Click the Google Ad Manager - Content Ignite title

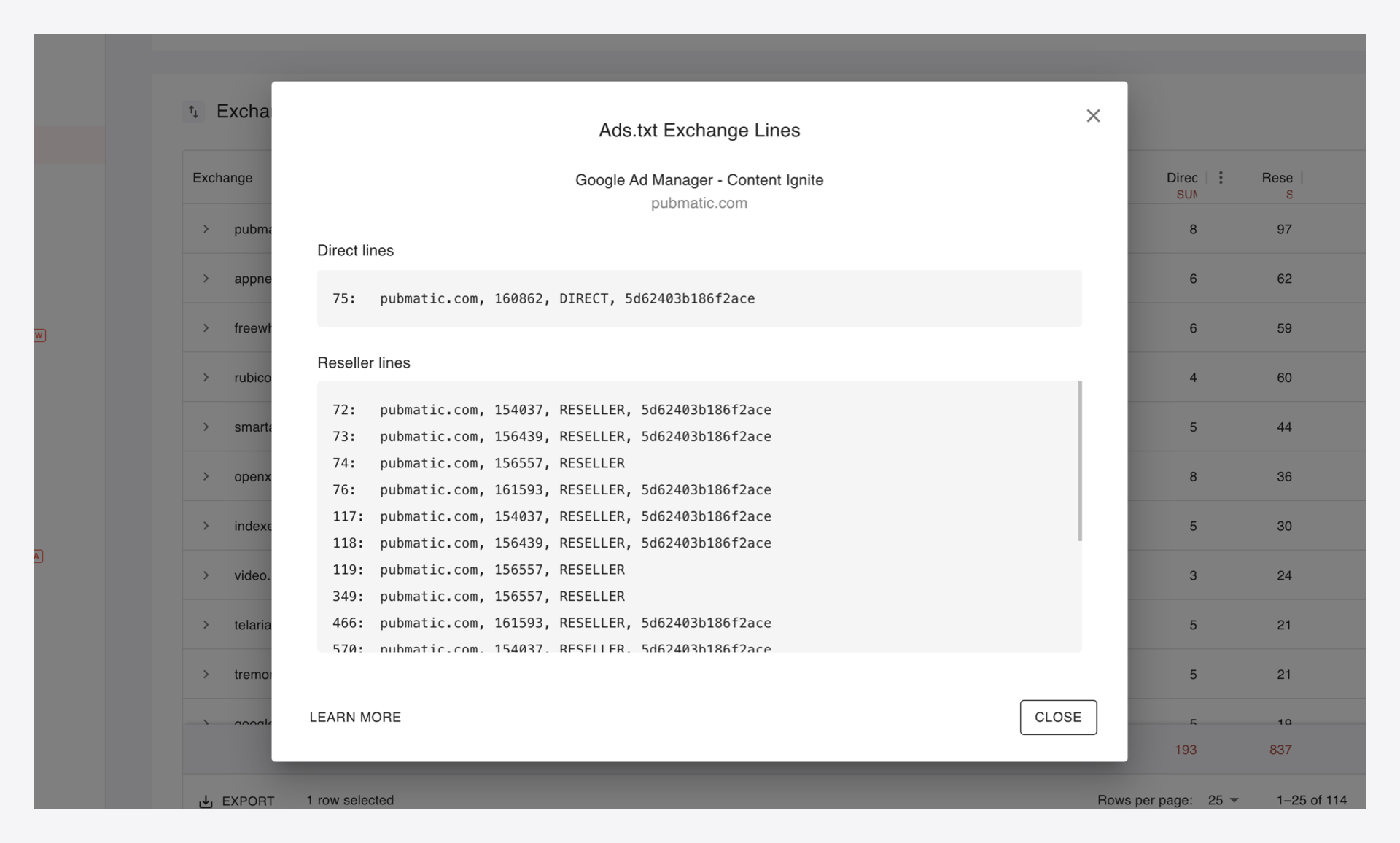699,180
